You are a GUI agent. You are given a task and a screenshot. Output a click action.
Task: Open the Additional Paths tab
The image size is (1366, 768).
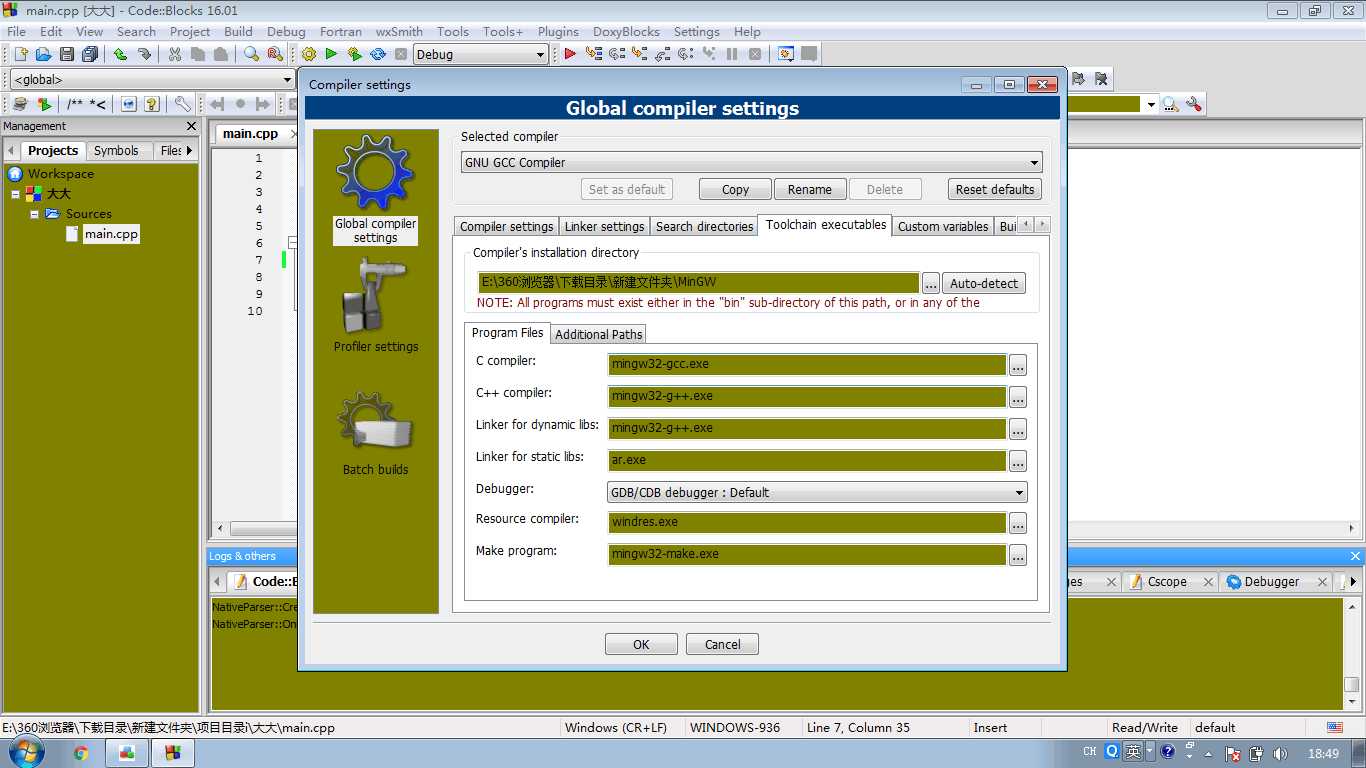599,334
